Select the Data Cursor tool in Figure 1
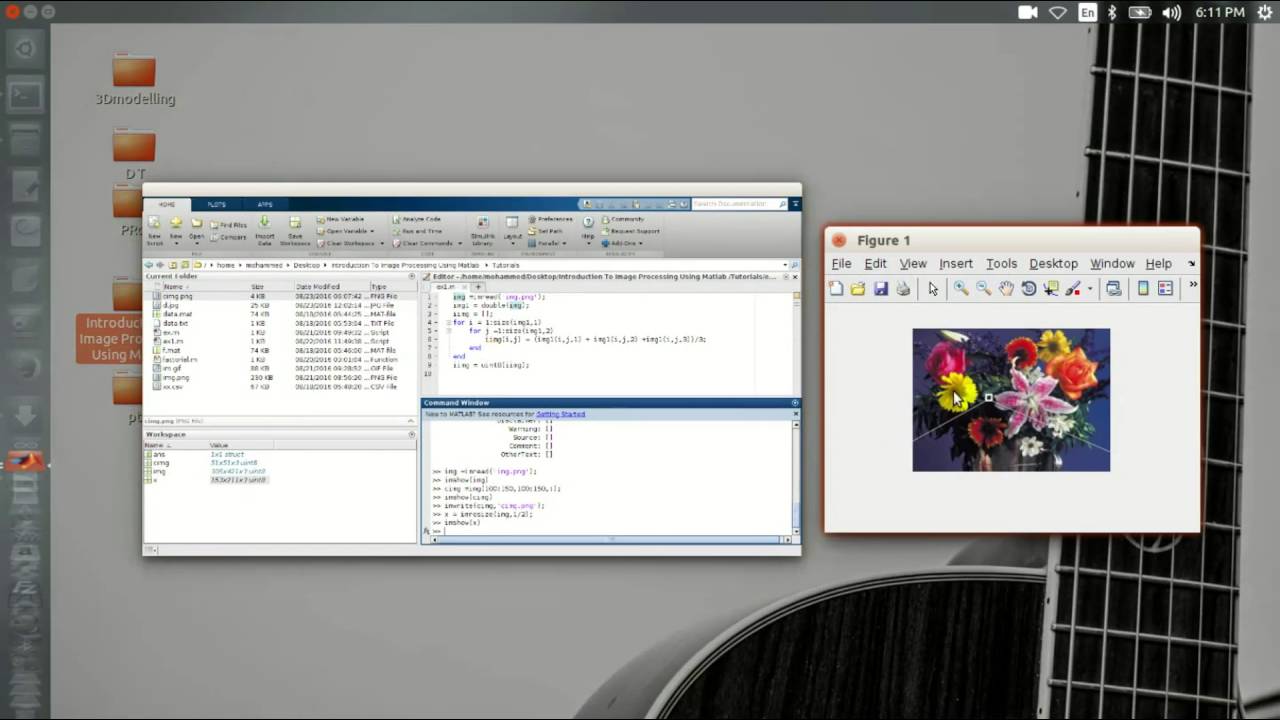 1051,289
